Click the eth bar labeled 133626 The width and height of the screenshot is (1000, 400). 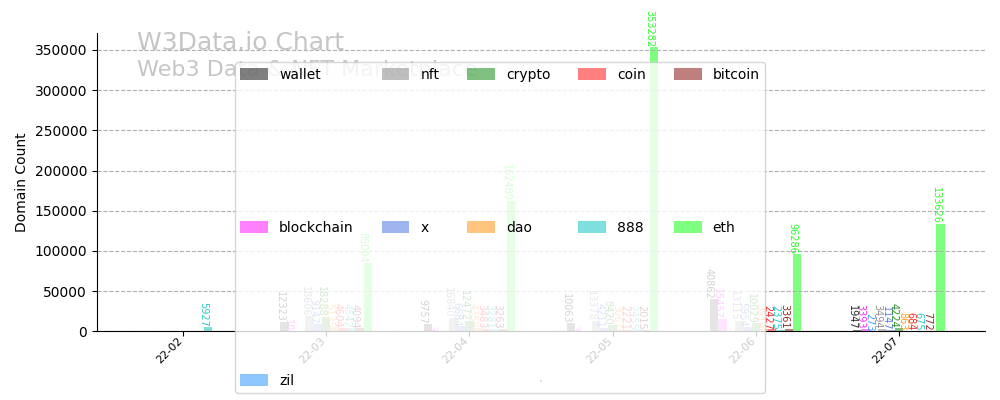[940, 278]
